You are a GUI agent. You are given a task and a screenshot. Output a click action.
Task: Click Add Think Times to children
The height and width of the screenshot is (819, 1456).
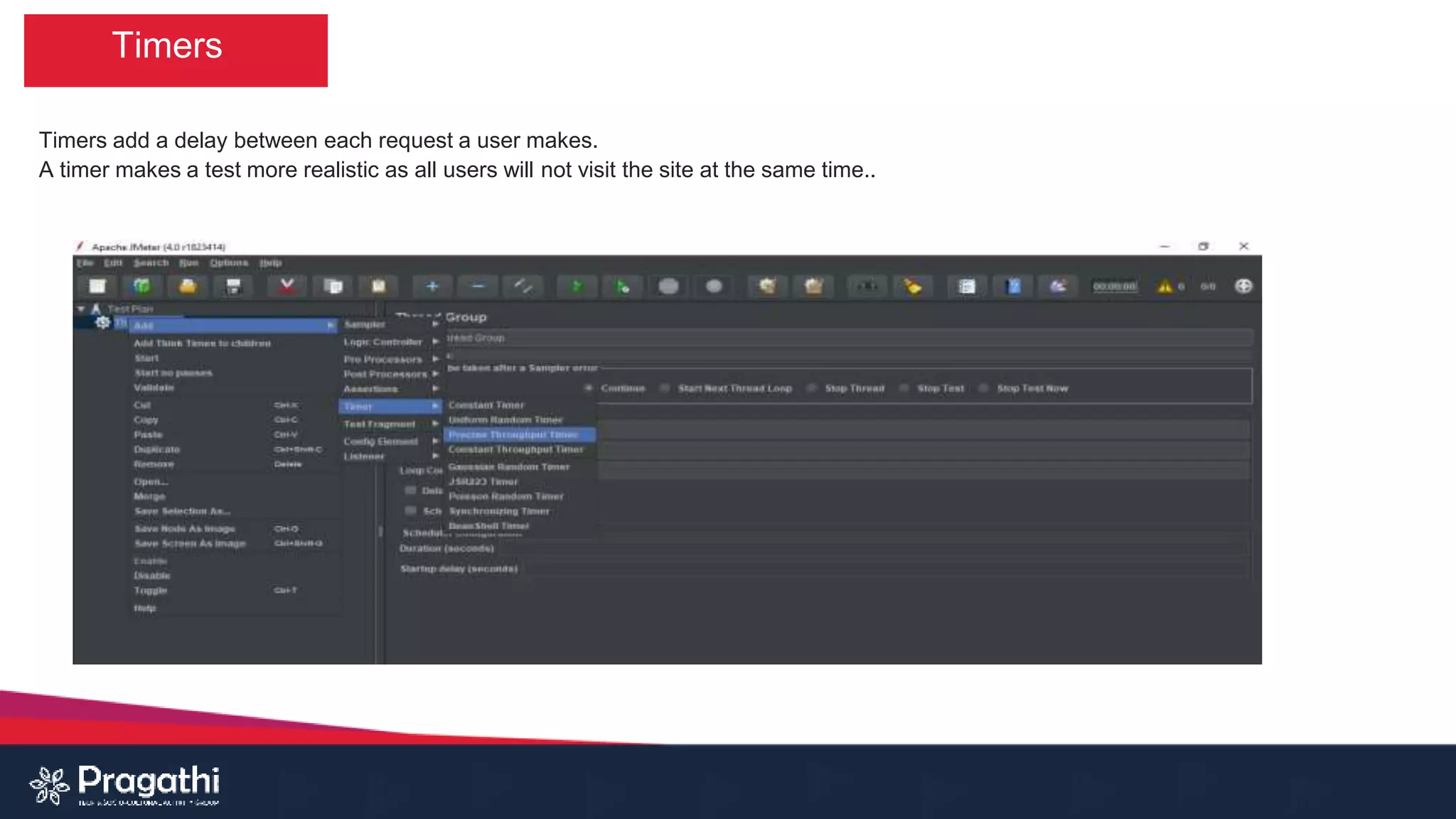(x=233, y=343)
